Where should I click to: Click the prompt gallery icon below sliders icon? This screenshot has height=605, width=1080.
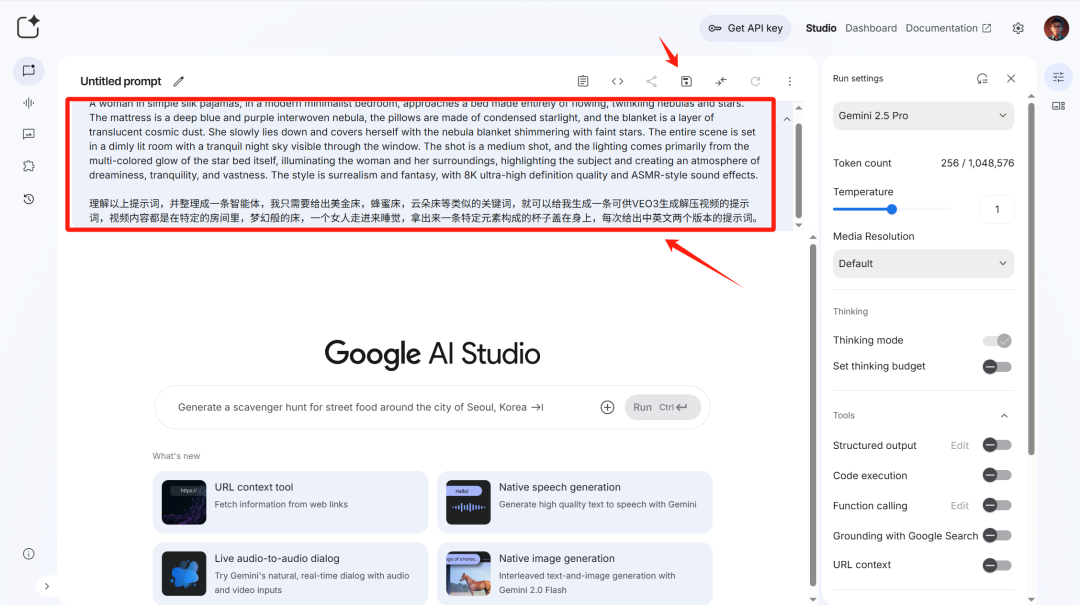coord(1059,105)
